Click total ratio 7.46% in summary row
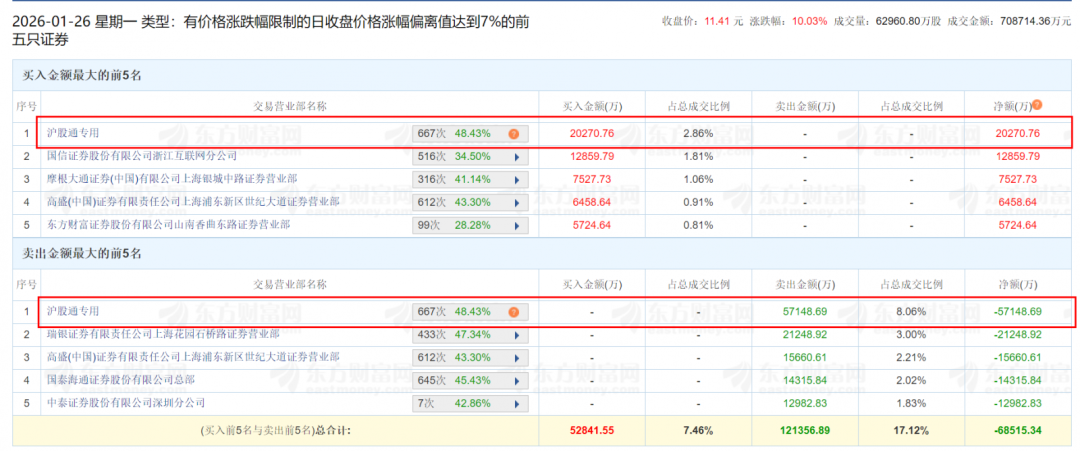The width and height of the screenshot is (1080, 451). [698, 430]
